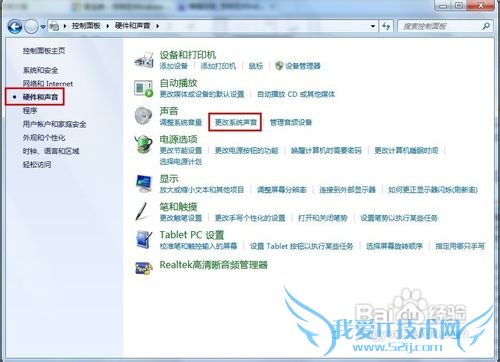Open the 显示 monitor icon

[x=144, y=184]
